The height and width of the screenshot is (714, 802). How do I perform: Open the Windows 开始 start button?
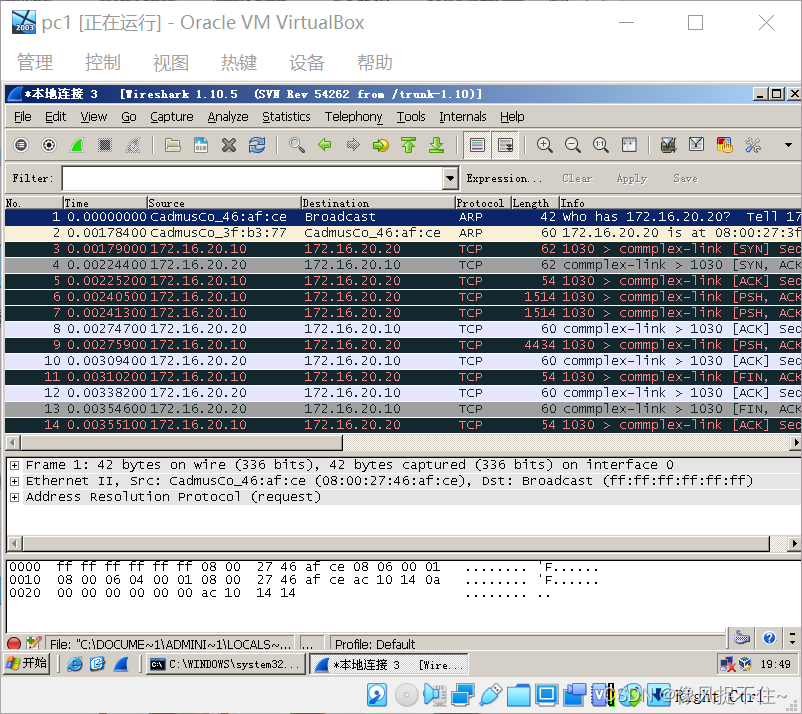click(x=27, y=663)
